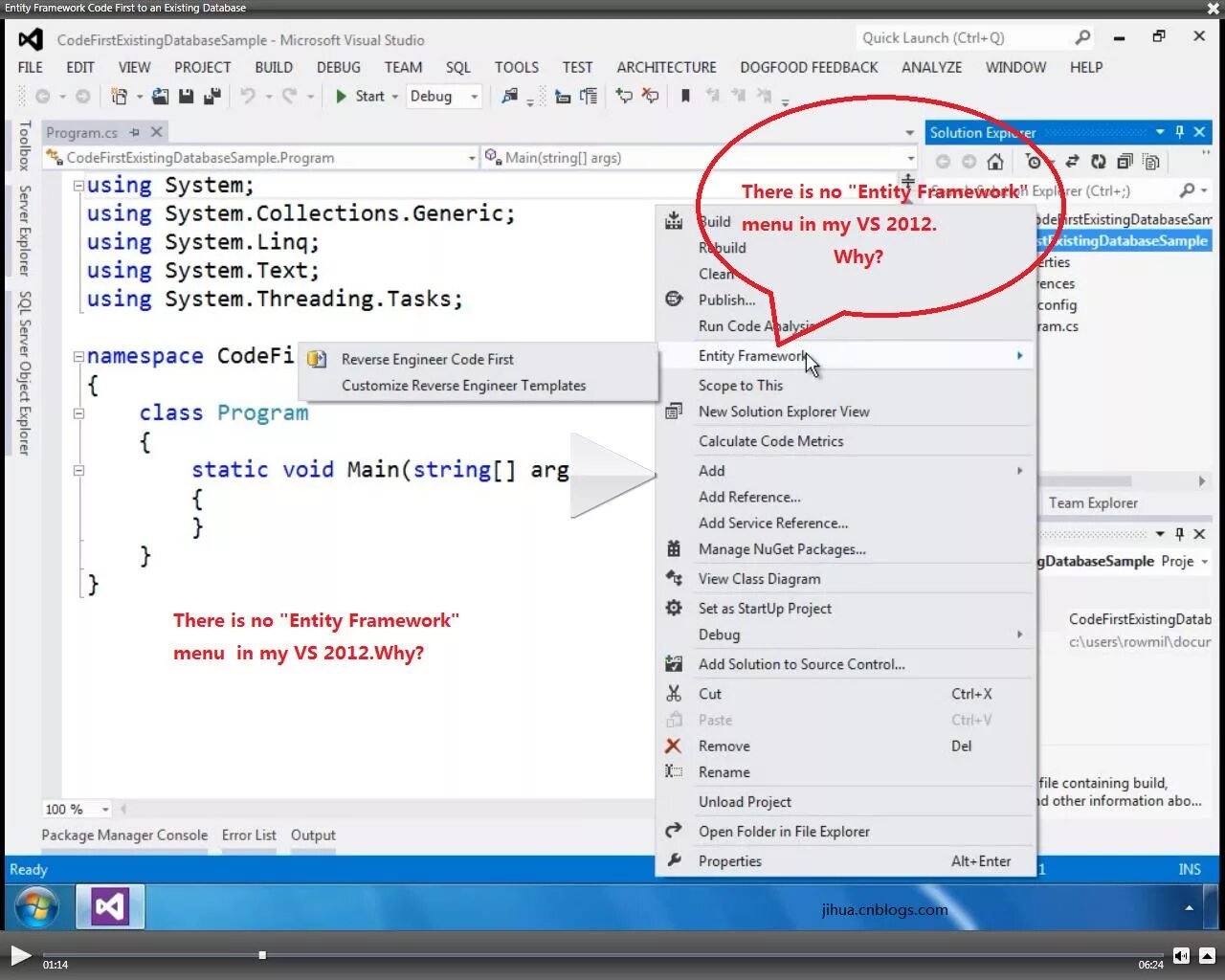Click the Publish globe icon
The width and height of the screenshot is (1225, 980).
tap(674, 299)
